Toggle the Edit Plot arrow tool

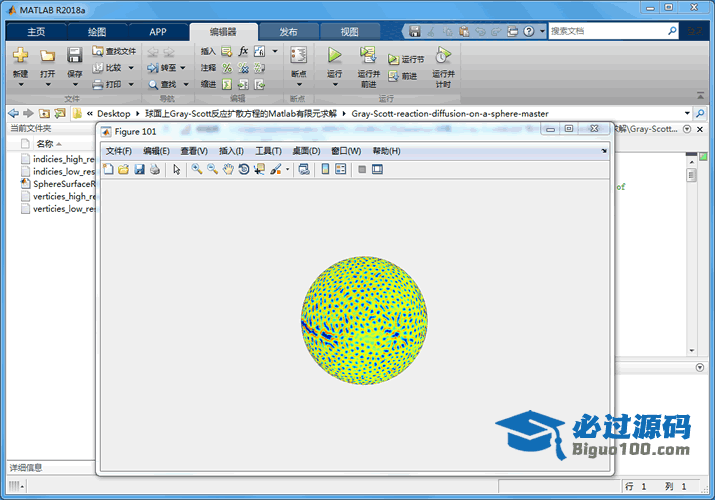[x=176, y=170]
